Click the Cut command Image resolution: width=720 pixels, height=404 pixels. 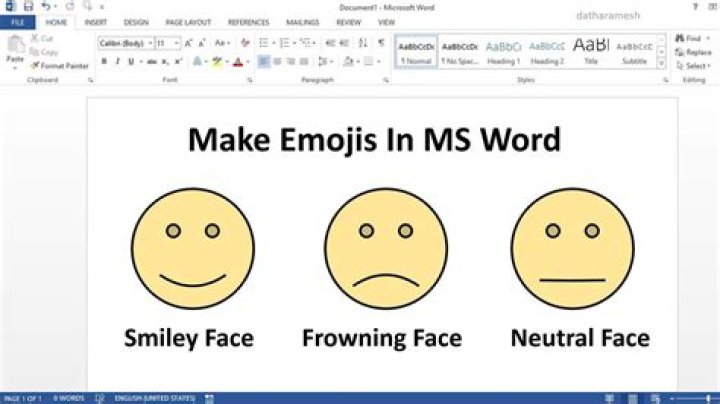coord(42,39)
